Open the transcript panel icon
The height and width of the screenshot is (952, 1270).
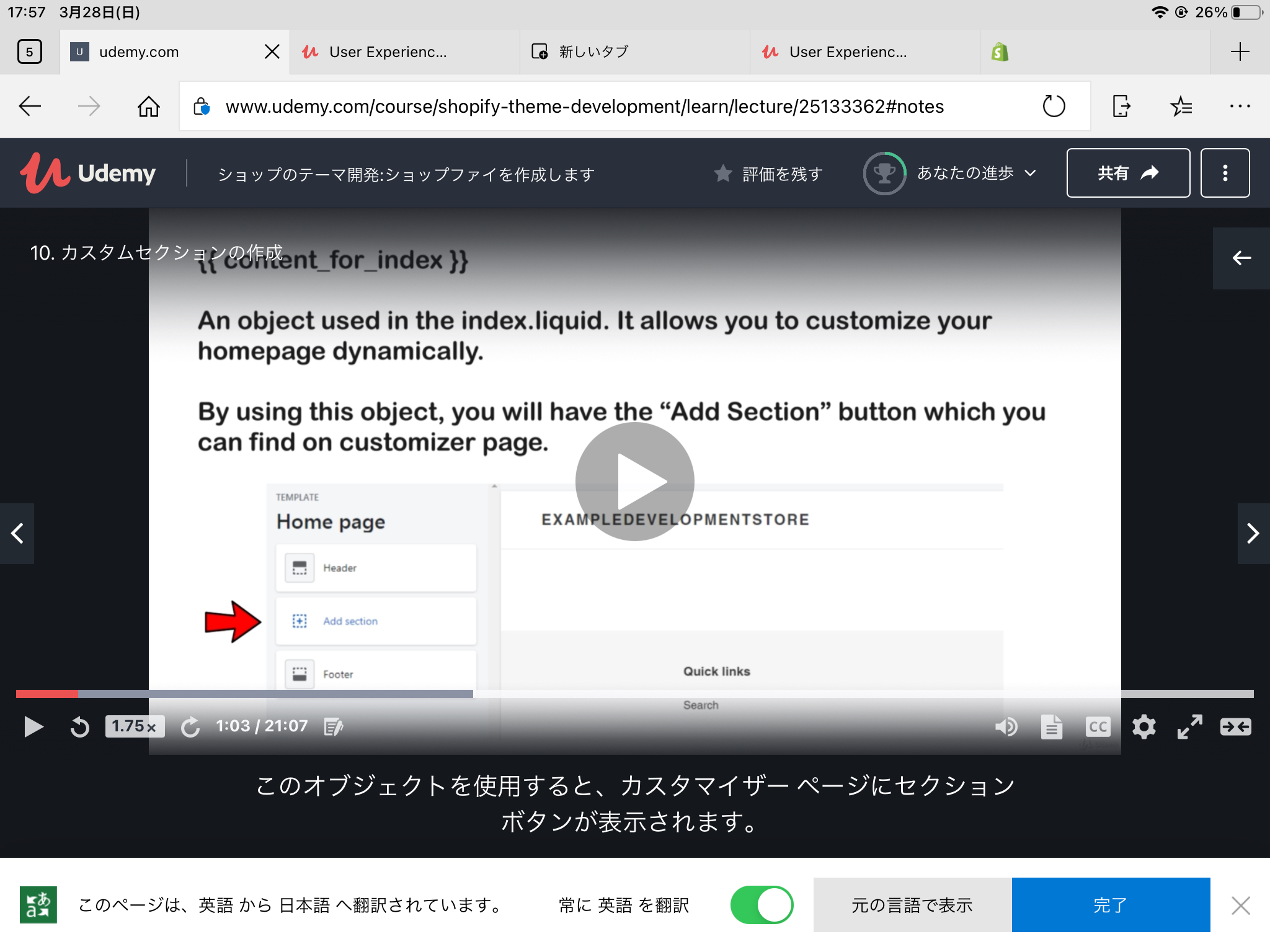(x=1052, y=726)
